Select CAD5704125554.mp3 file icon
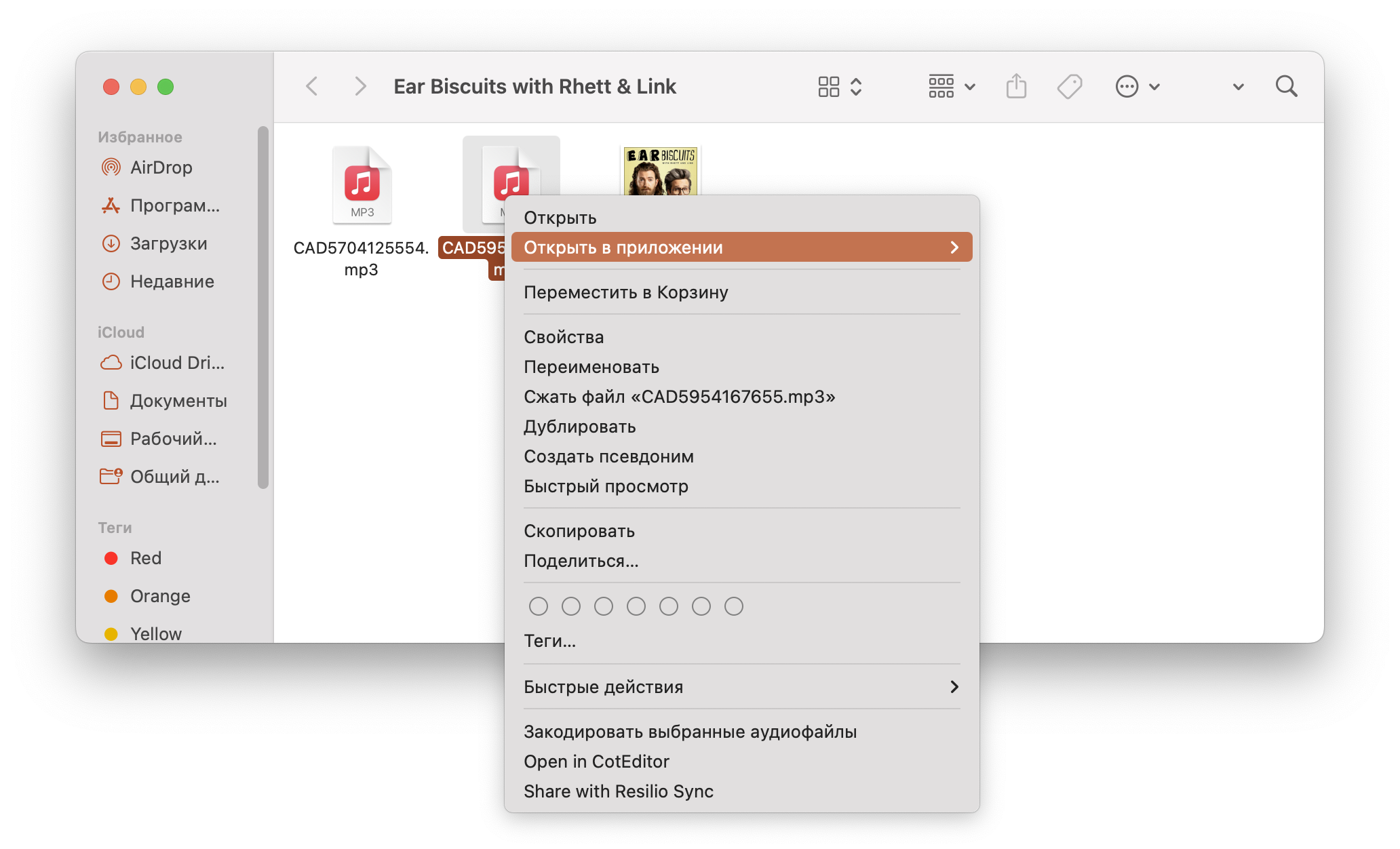Image resolution: width=1400 pixels, height=849 pixels. click(362, 185)
